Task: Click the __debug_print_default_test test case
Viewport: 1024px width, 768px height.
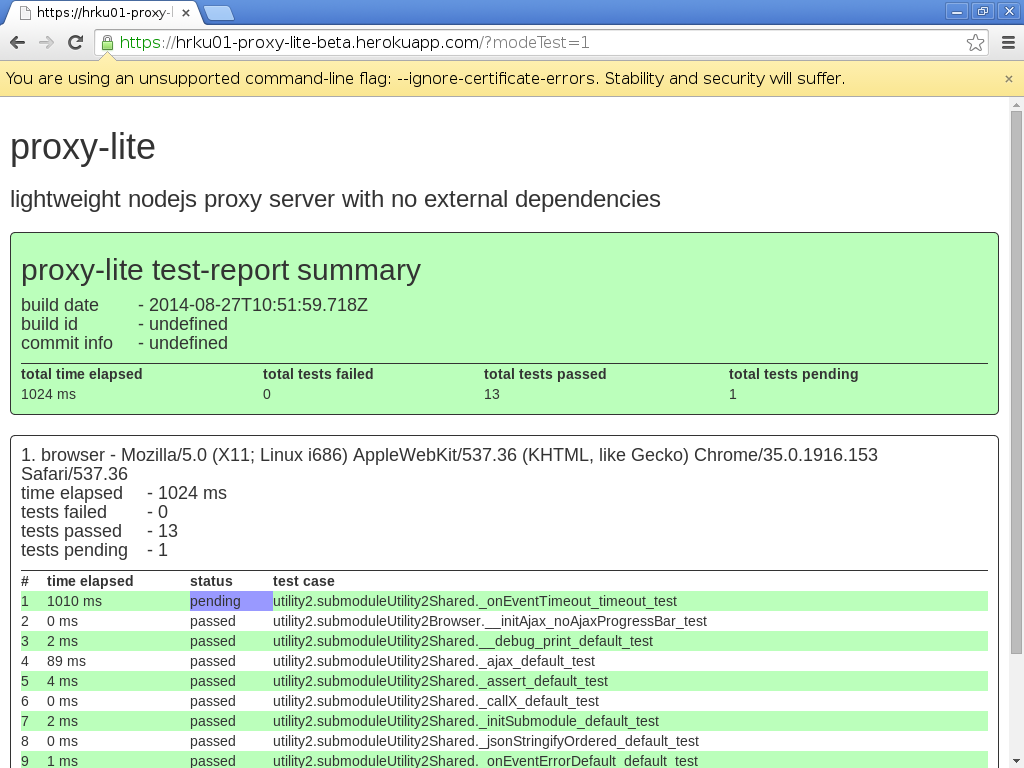Action: click(463, 641)
